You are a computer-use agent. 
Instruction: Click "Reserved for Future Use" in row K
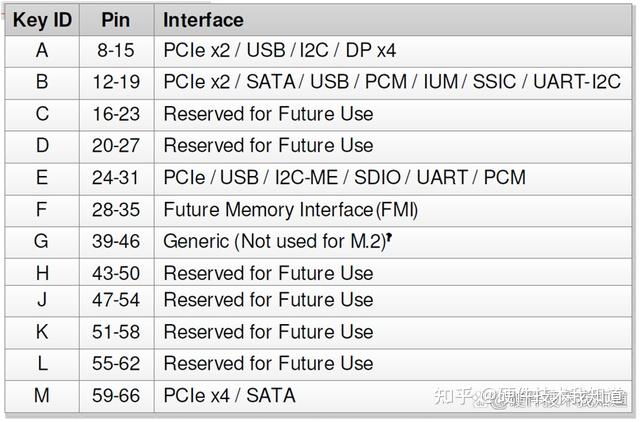[x=268, y=331]
